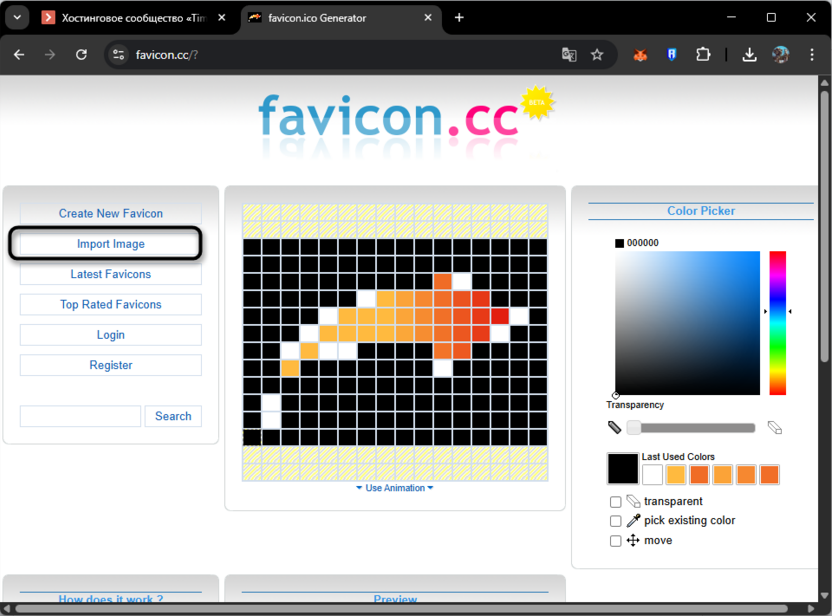Click the rainbow hue slider bar
The image size is (832, 616).
click(778, 323)
